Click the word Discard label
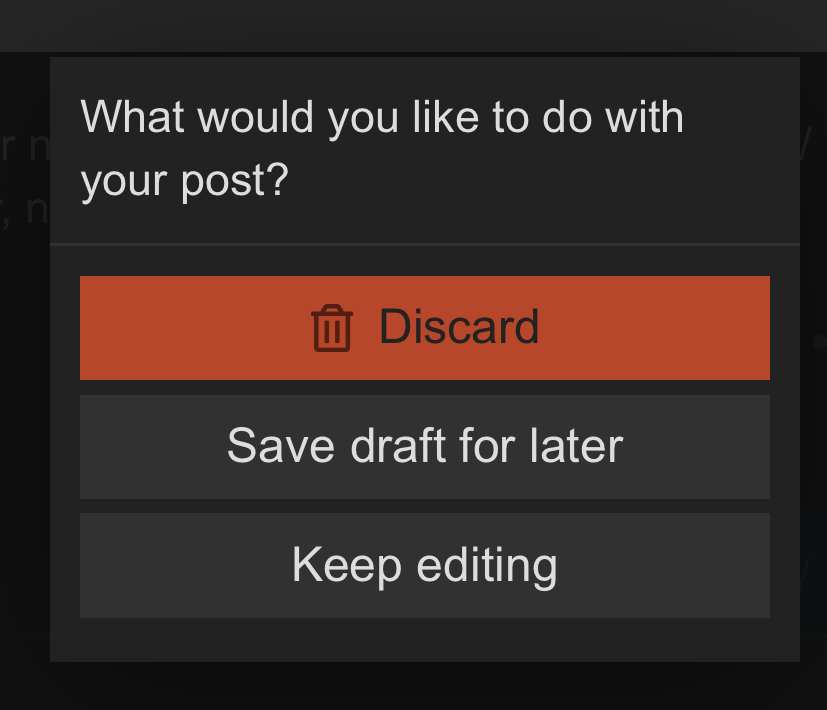 click(x=459, y=327)
